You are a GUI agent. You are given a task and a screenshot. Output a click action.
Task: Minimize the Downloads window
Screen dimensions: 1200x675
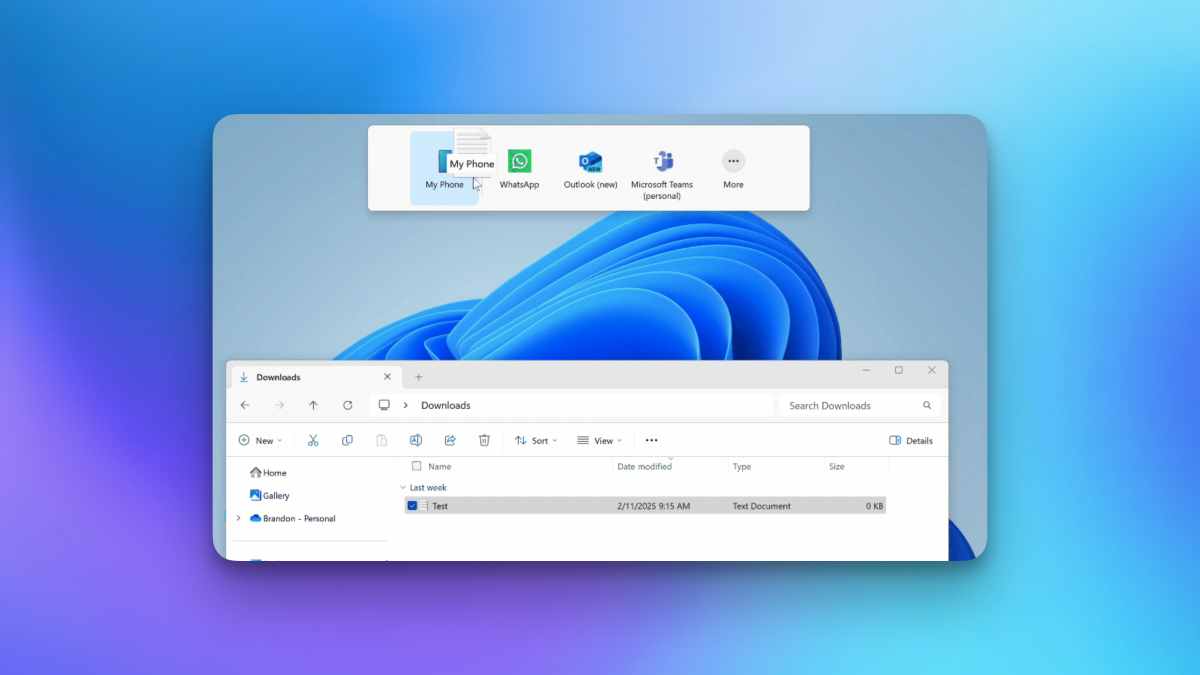(x=865, y=370)
